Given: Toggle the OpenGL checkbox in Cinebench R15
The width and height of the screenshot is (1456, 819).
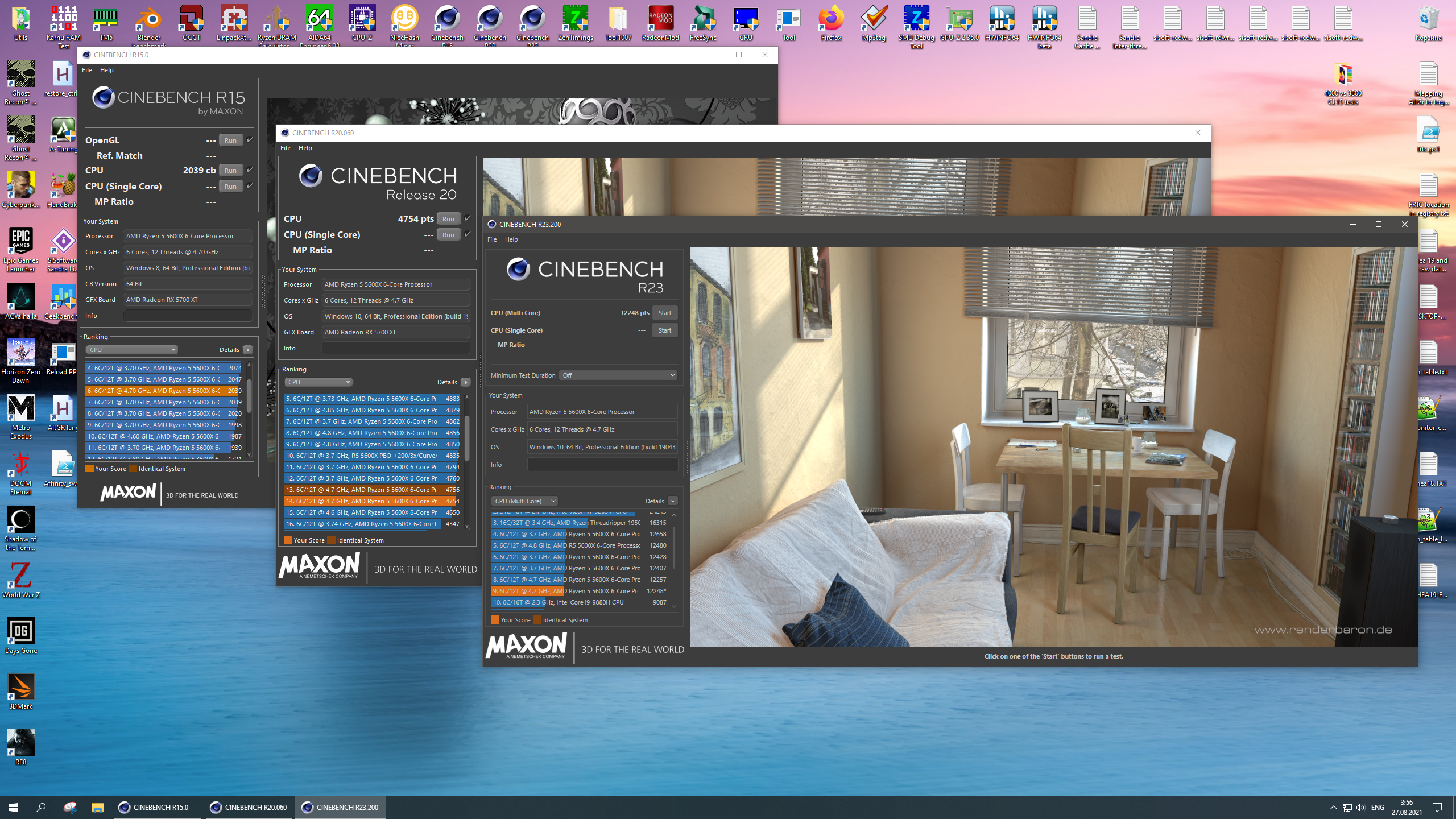Looking at the screenshot, I should click(x=250, y=140).
